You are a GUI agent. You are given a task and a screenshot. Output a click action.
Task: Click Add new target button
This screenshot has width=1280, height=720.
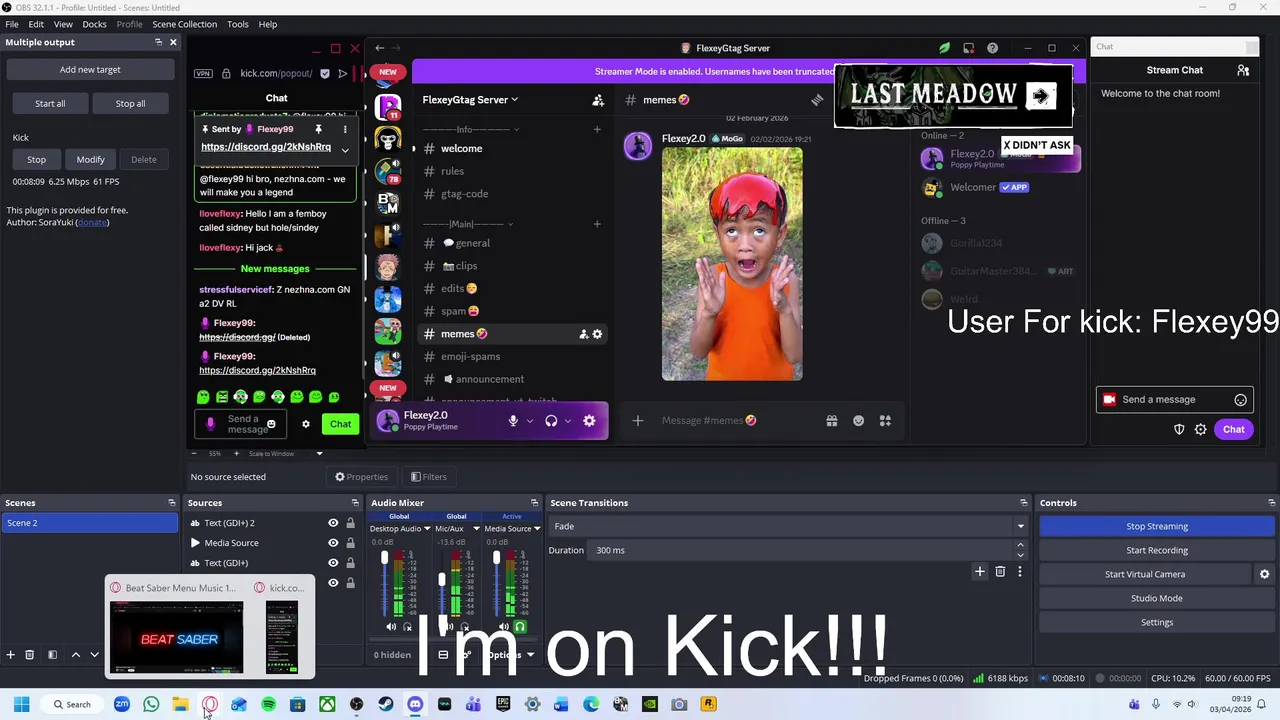90,70
